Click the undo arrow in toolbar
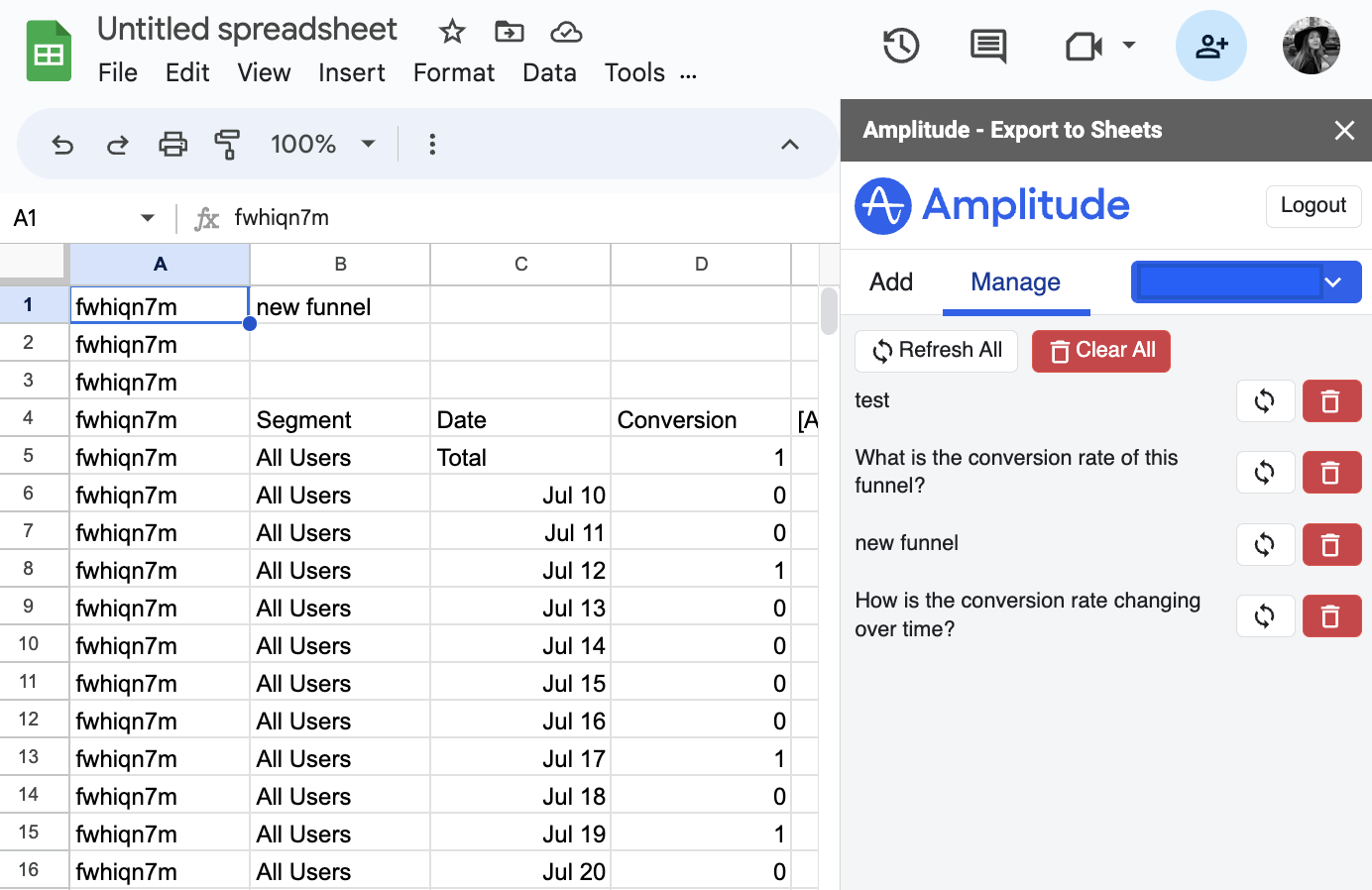 tap(62, 146)
